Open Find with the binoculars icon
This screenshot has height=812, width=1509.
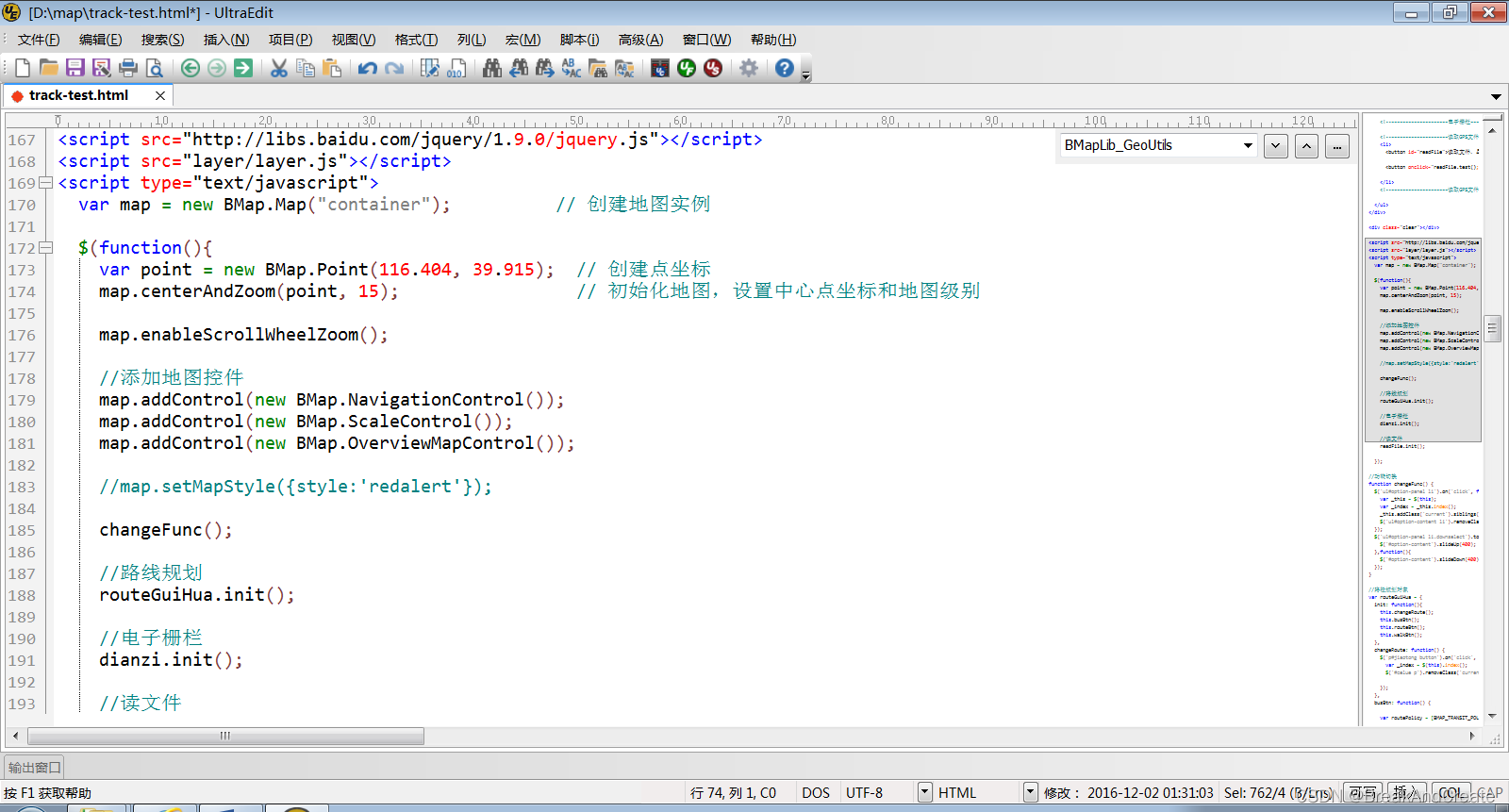tap(491, 68)
